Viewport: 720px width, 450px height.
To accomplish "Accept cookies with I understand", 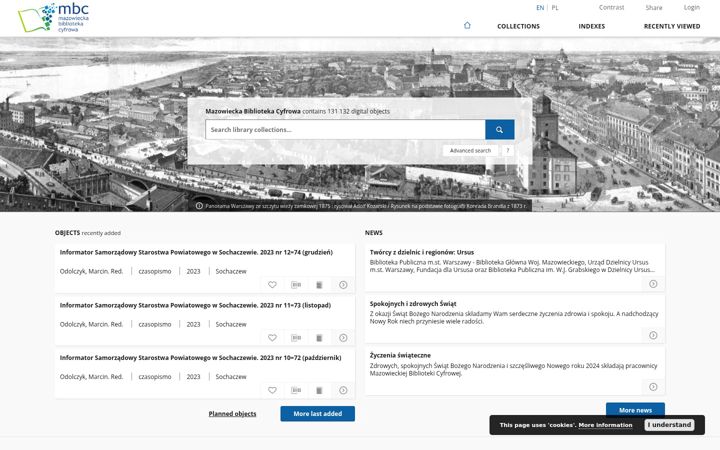I will tap(669, 425).
